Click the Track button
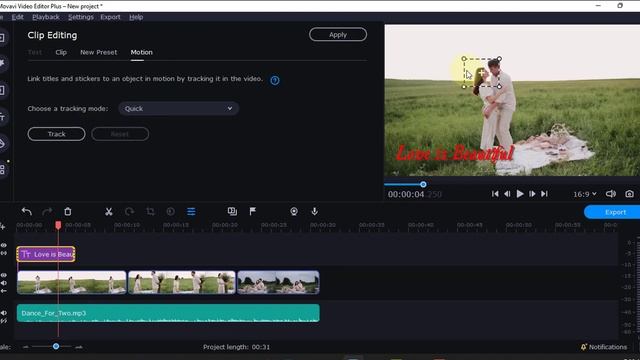The width and height of the screenshot is (640, 360). tap(56, 134)
